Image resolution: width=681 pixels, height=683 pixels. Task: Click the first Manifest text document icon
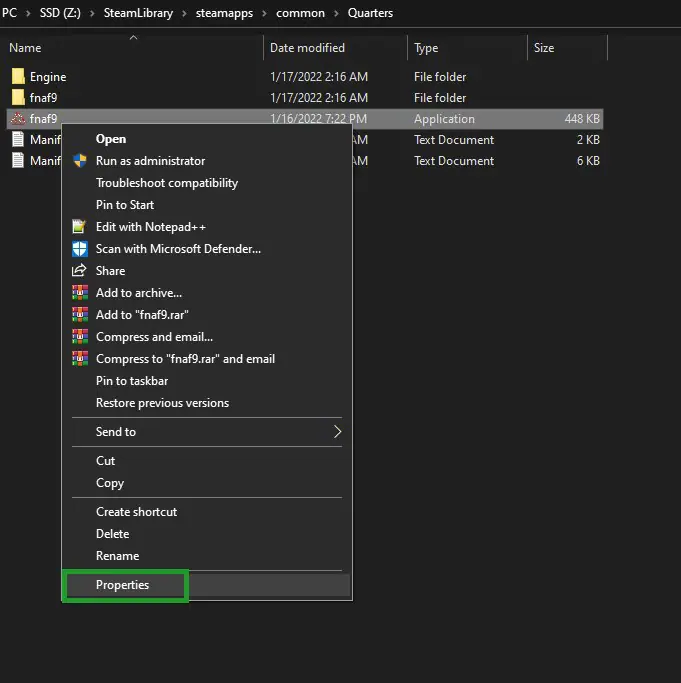click(x=18, y=139)
